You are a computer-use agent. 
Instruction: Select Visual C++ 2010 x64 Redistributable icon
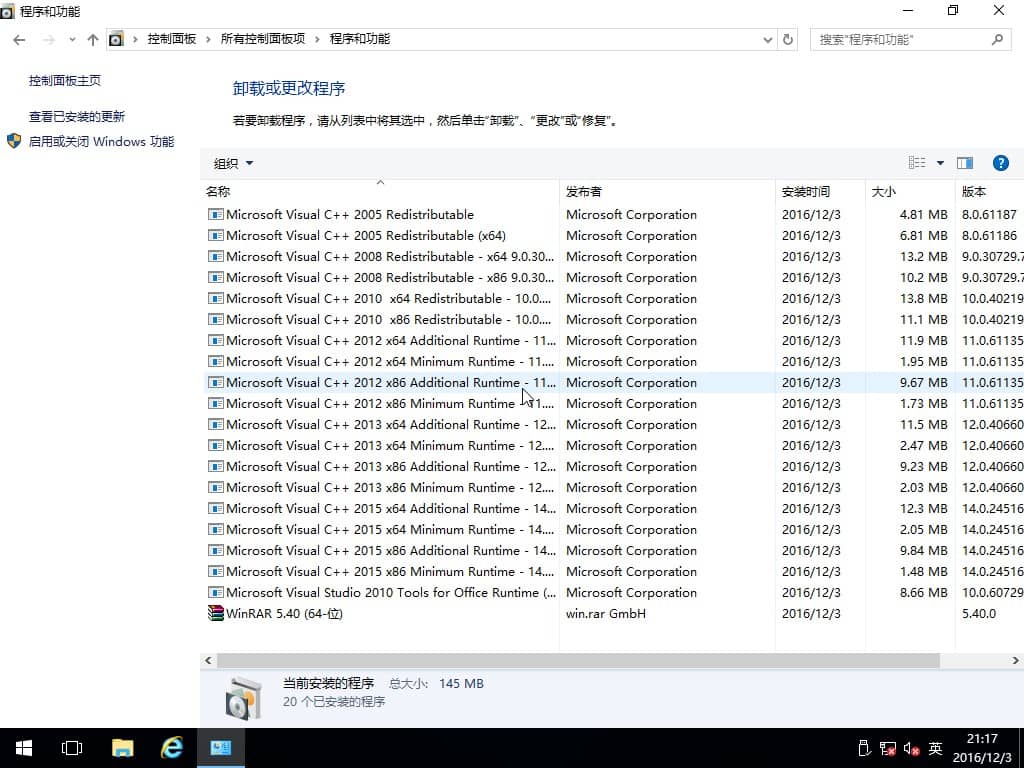216,298
